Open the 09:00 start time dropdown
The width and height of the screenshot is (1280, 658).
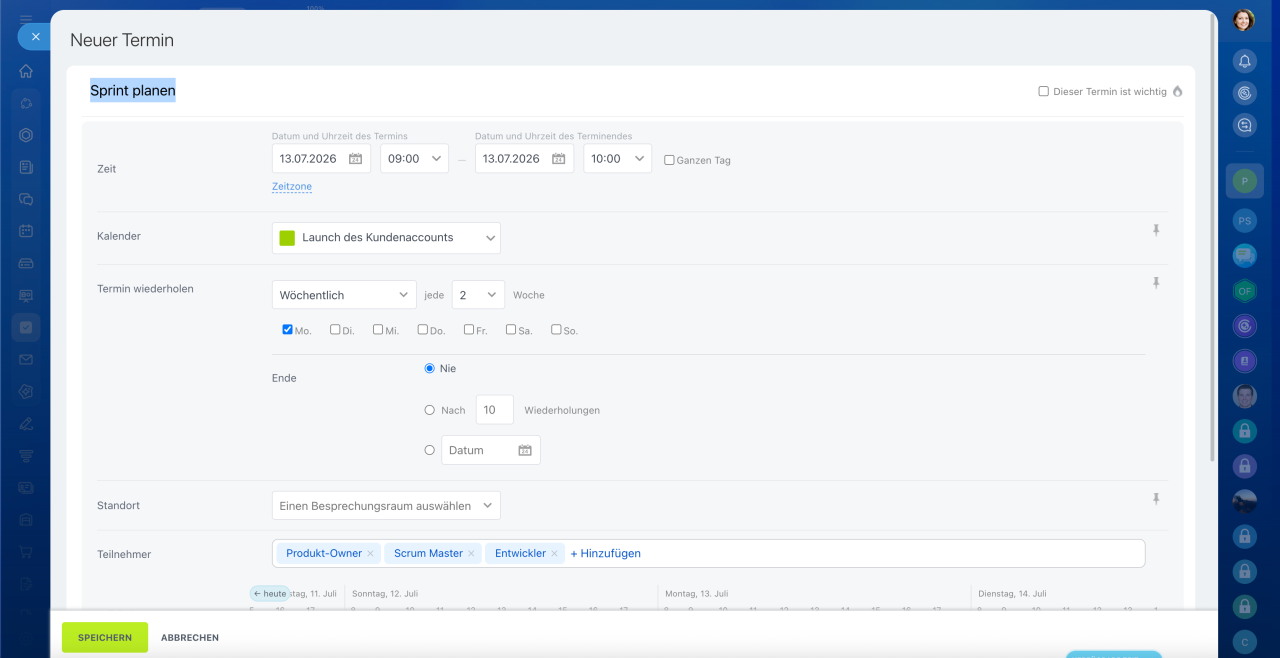click(414, 158)
